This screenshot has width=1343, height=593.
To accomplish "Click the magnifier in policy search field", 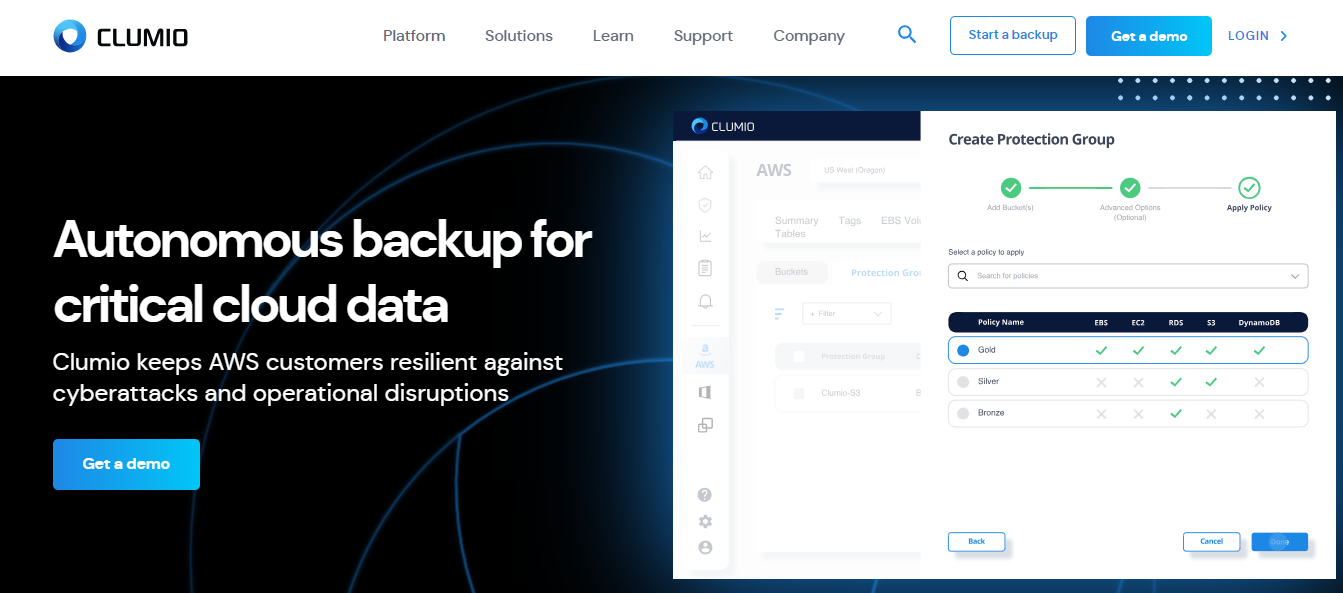I will point(963,275).
